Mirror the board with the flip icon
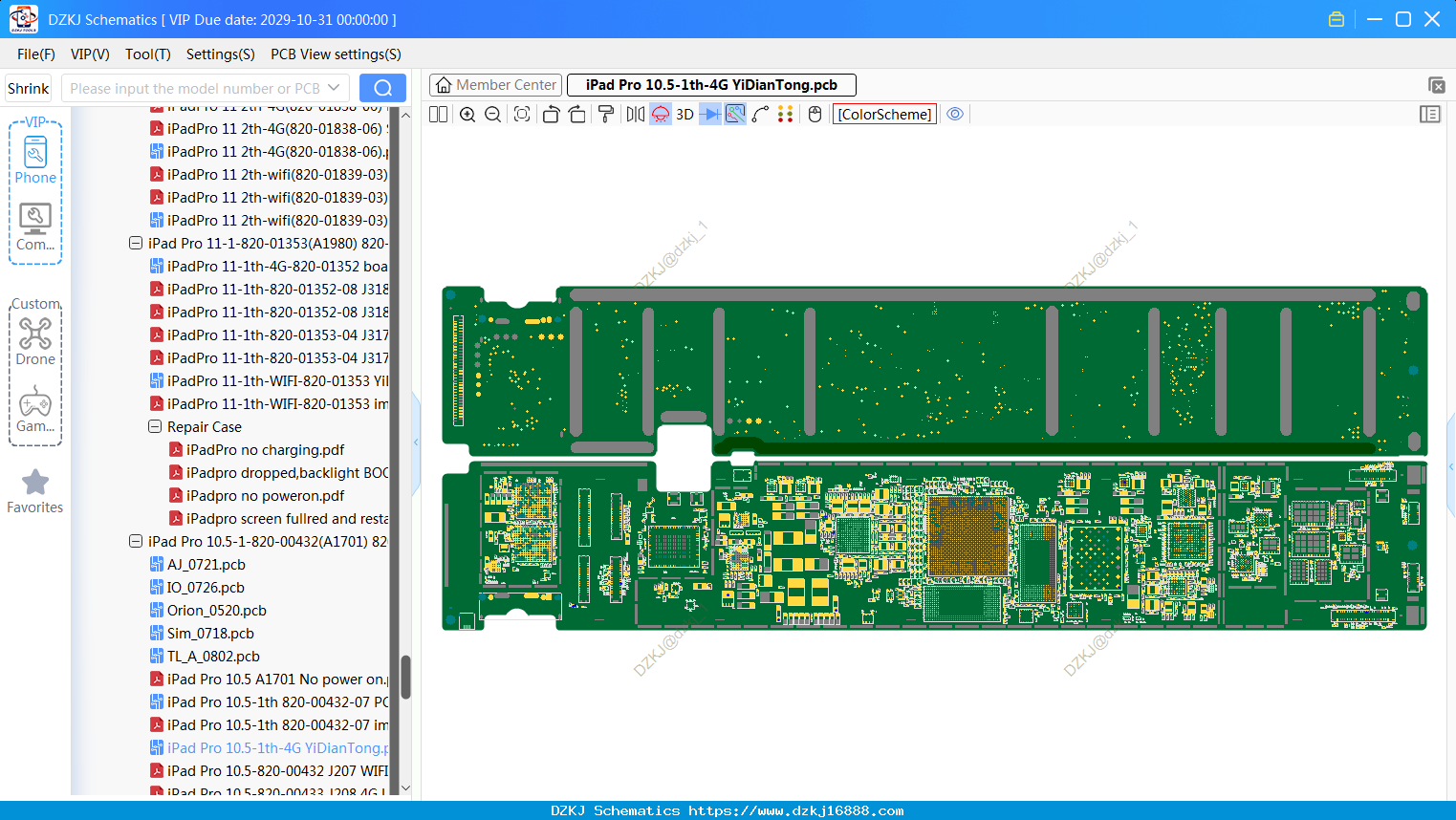This screenshot has width=1456, height=820. (636, 115)
